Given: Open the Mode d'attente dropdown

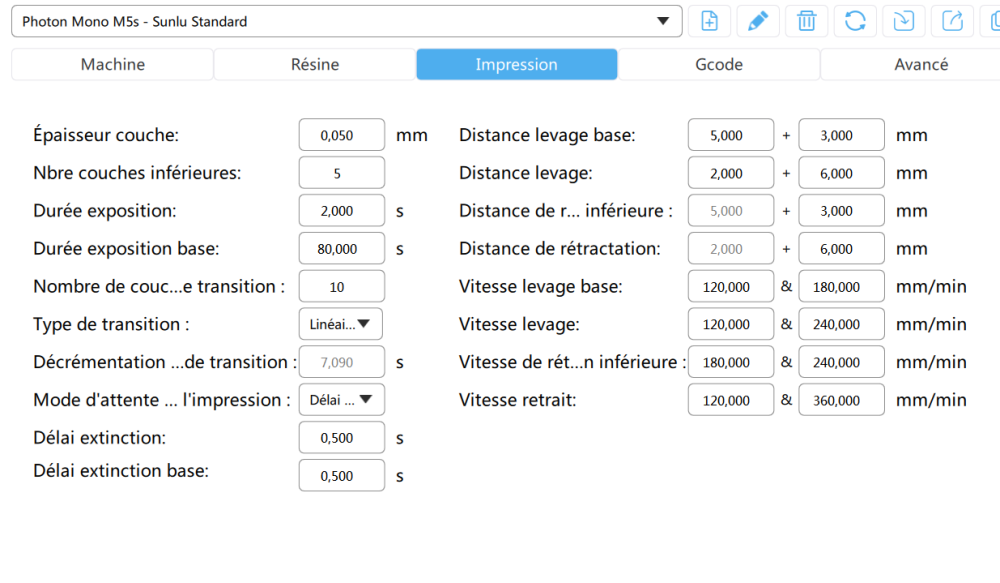Looking at the screenshot, I should coord(341,400).
